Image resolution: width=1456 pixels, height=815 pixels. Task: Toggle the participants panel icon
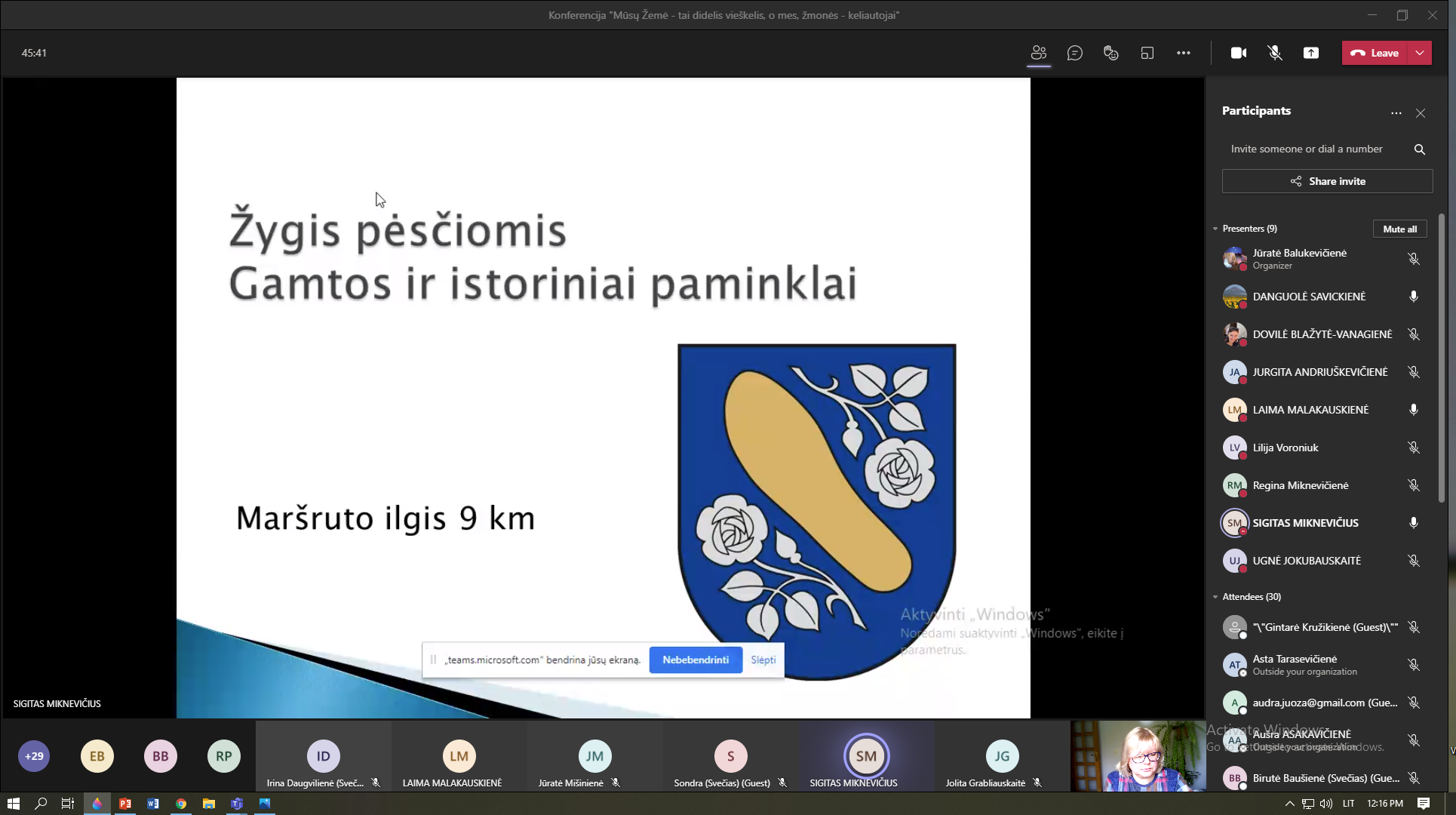[1039, 53]
